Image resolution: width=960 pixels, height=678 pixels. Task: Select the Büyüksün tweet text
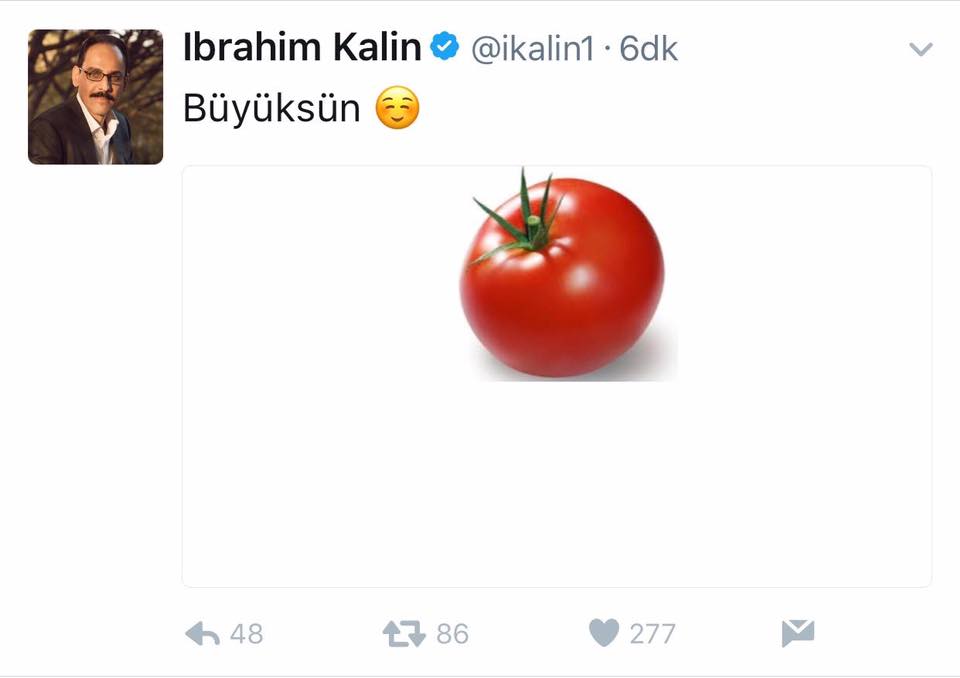(272, 108)
